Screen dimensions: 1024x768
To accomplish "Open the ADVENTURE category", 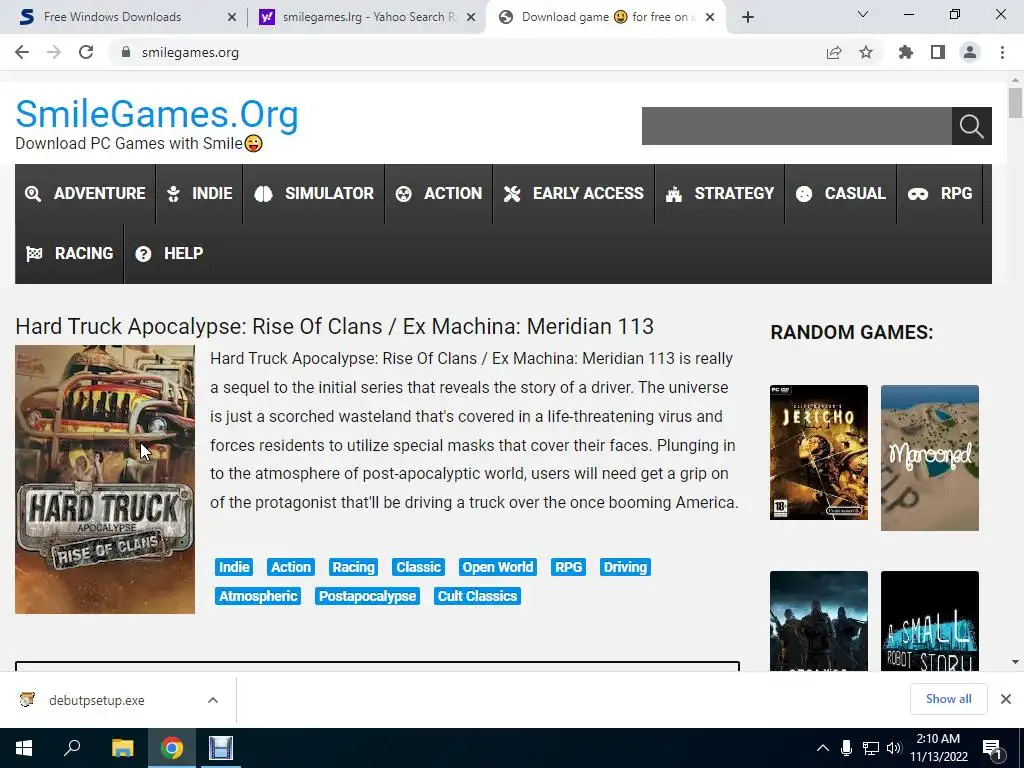I will pos(86,193).
